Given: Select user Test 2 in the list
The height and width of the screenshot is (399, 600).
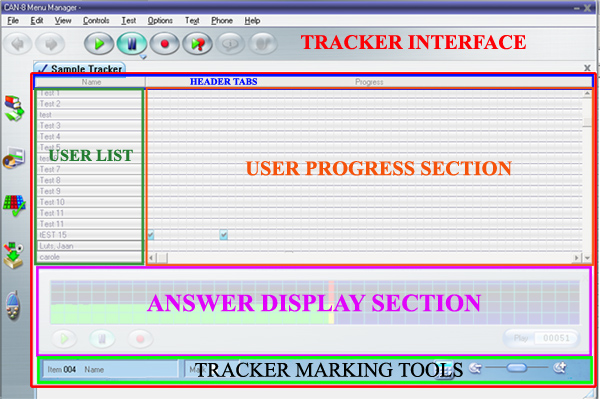Looking at the screenshot, I should point(90,104).
